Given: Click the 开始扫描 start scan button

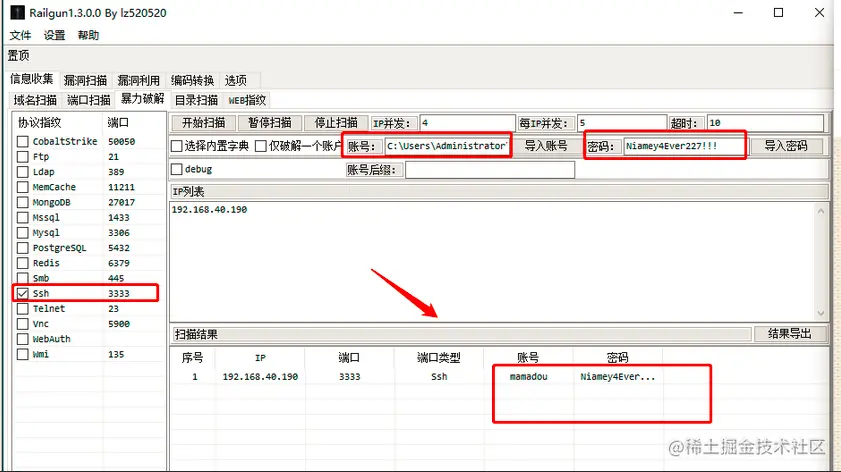Looking at the screenshot, I should (203, 123).
